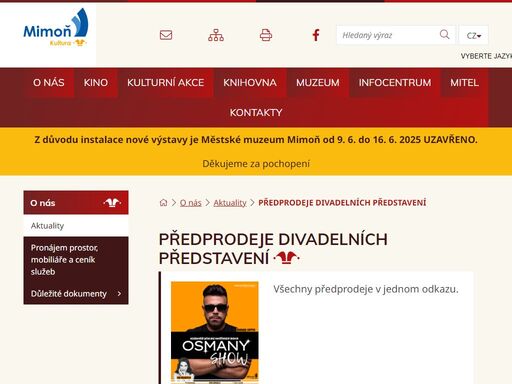Click the O nás breadcrumb link
This screenshot has width=512, height=384.
click(x=191, y=203)
